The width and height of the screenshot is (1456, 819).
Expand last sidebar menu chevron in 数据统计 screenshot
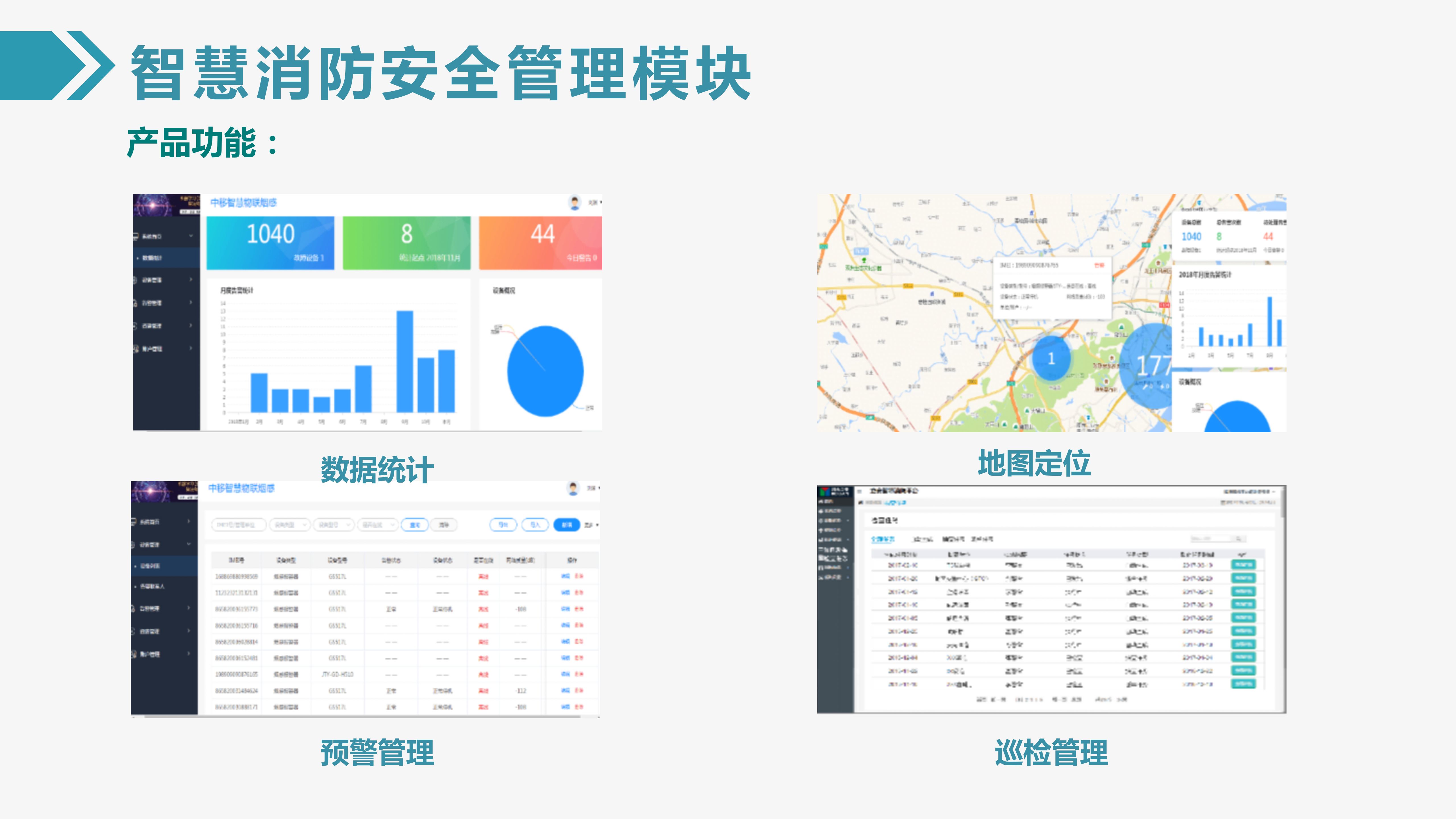click(191, 349)
